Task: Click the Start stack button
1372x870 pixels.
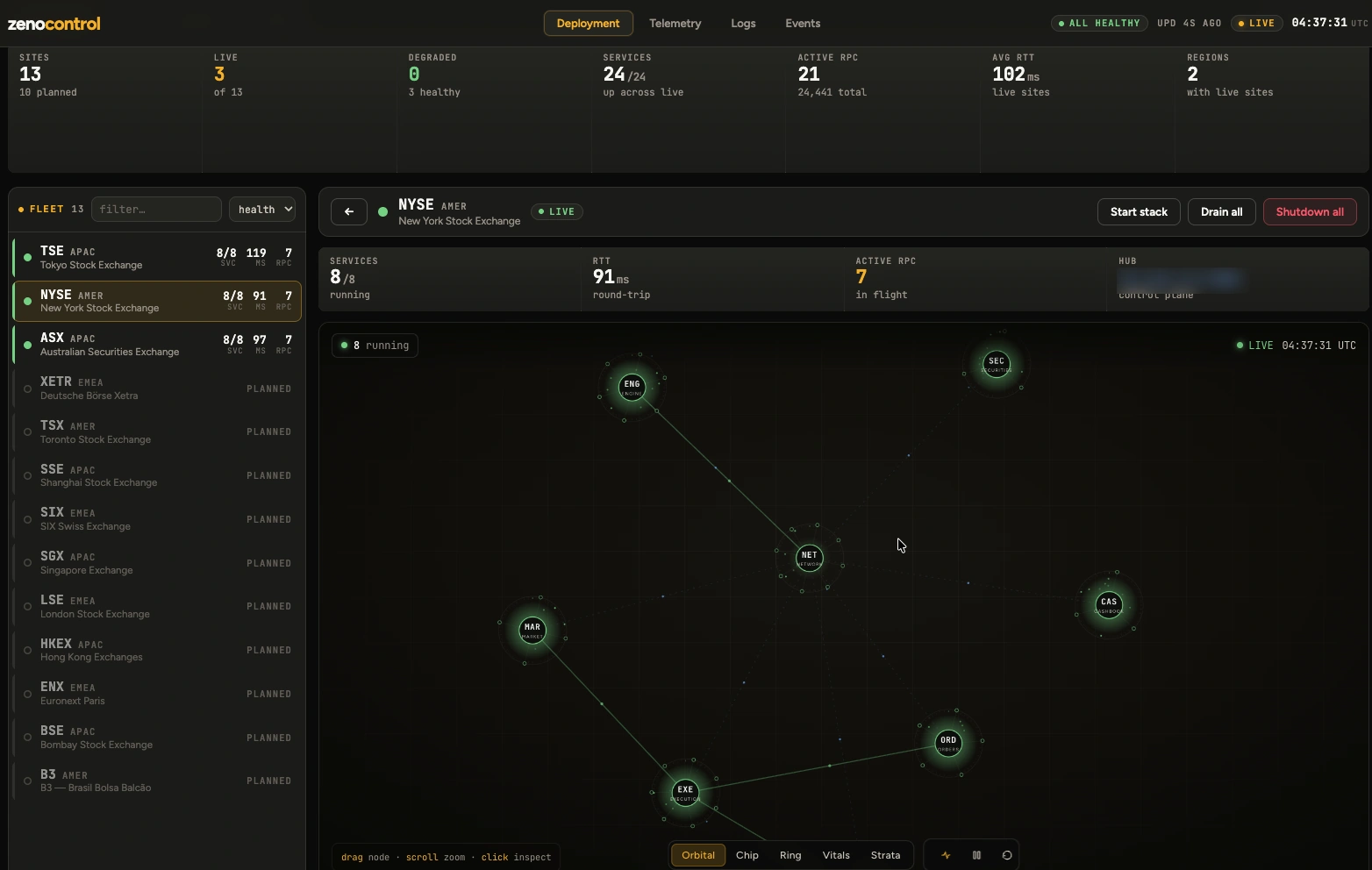Action: [x=1139, y=211]
